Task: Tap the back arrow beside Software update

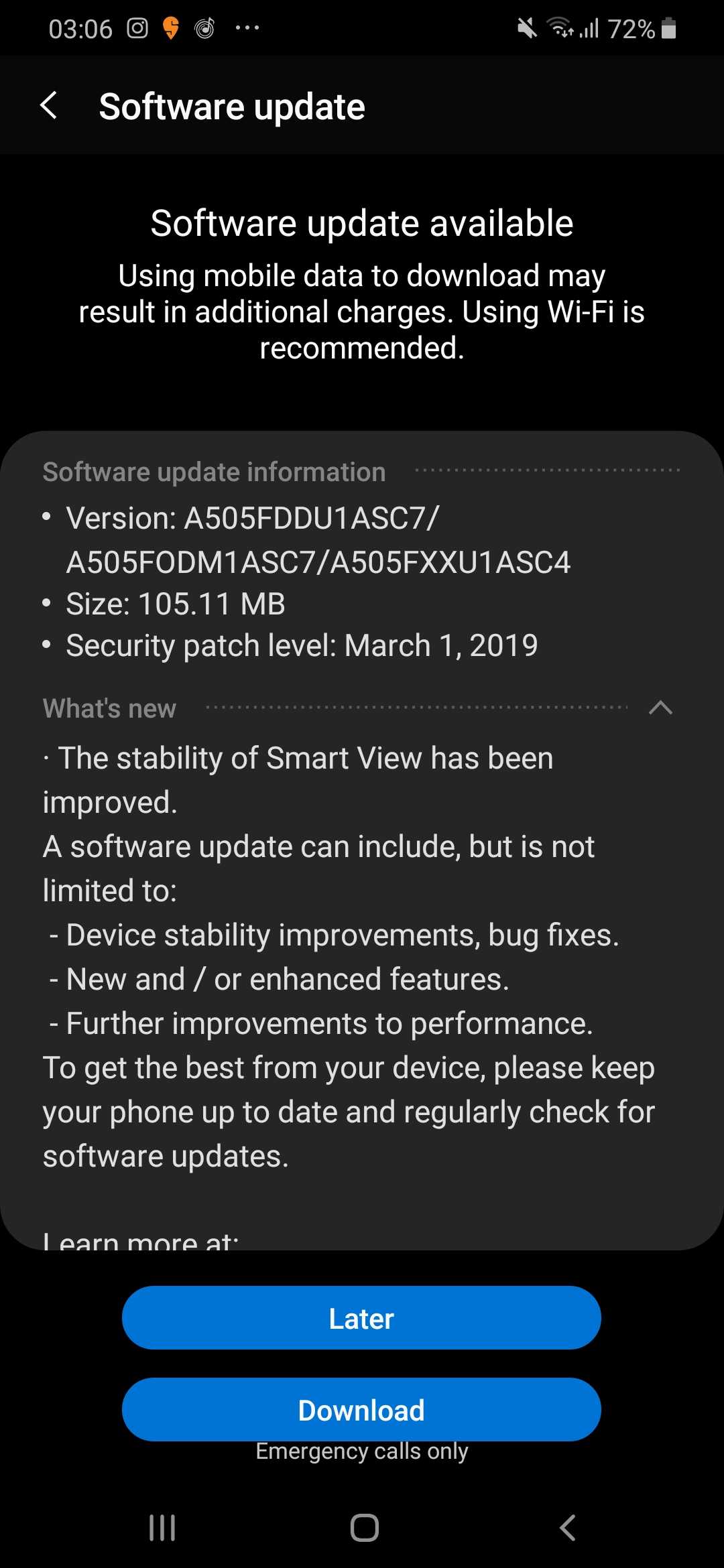Action: (49, 106)
